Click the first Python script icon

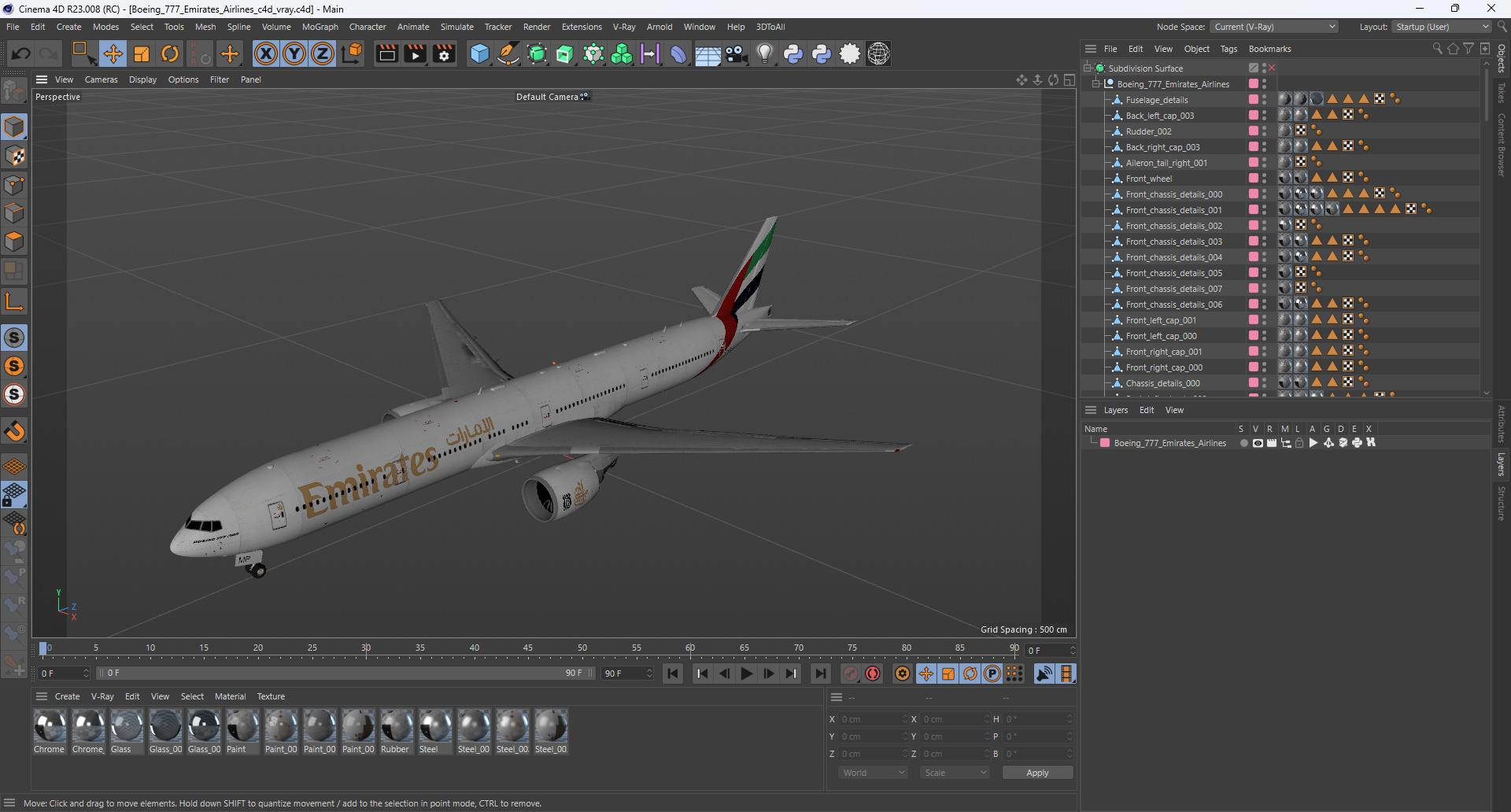[x=793, y=54]
